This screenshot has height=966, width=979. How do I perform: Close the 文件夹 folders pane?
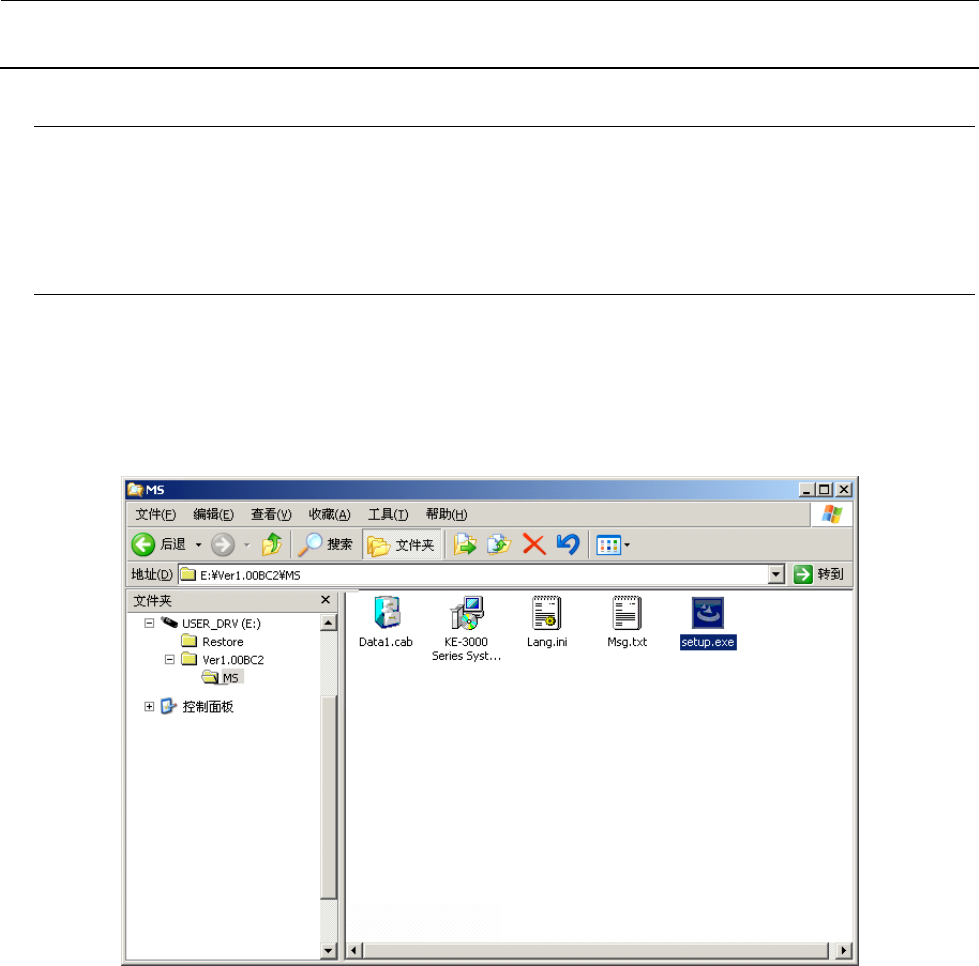(x=325, y=599)
